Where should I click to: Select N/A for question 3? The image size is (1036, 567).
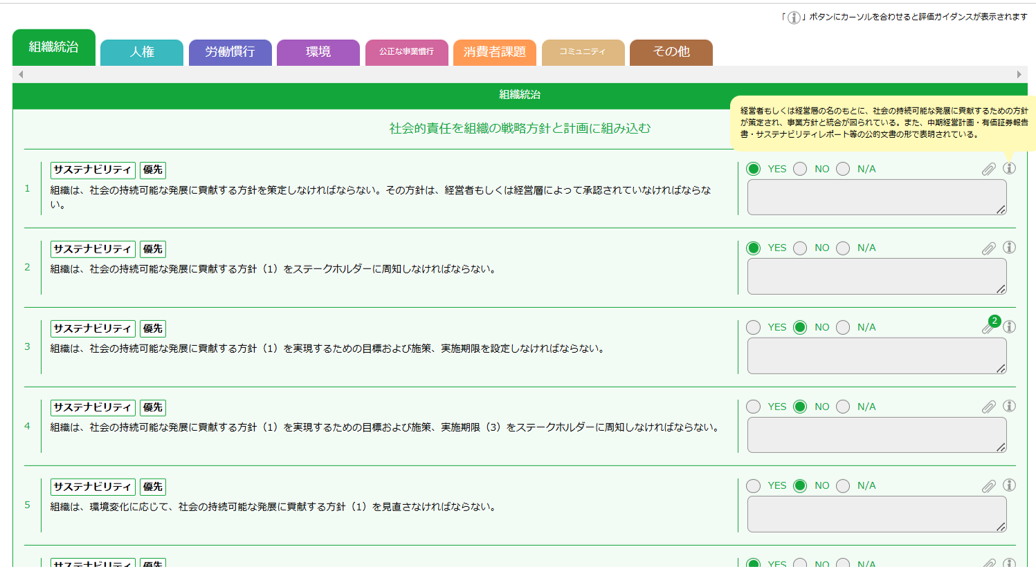tap(843, 328)
